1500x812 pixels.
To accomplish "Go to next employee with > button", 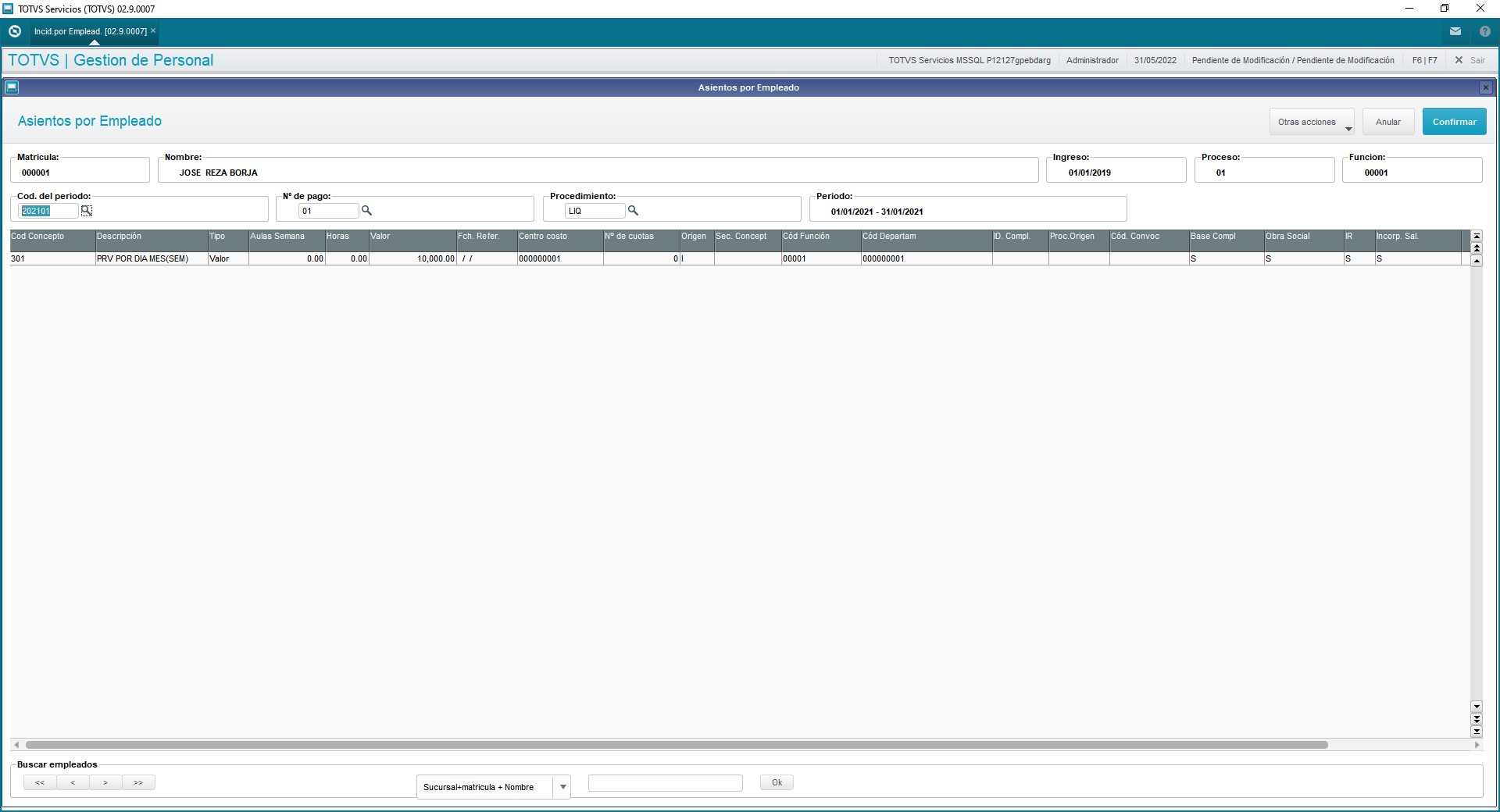I will click(105, 782).
